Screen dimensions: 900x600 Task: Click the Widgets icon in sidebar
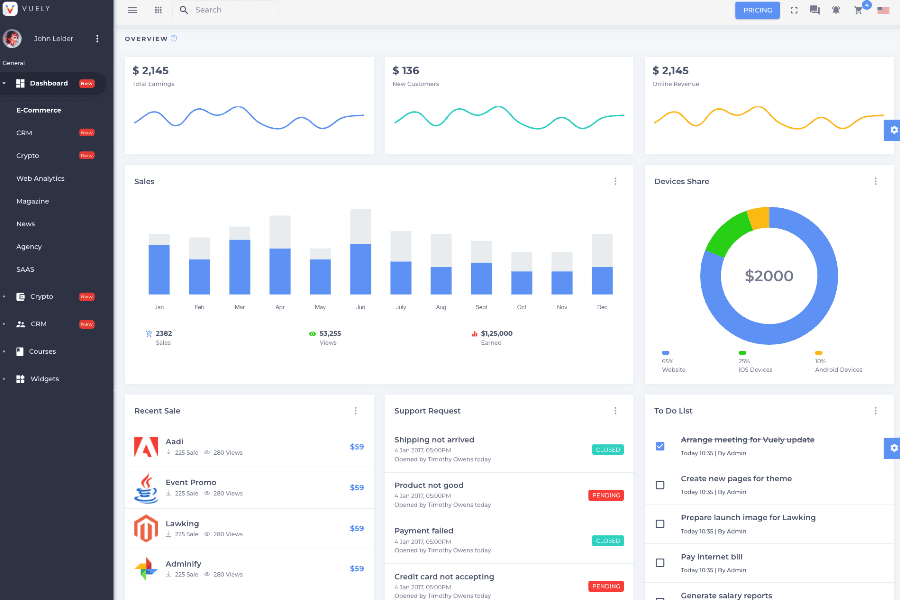(20, 378)
